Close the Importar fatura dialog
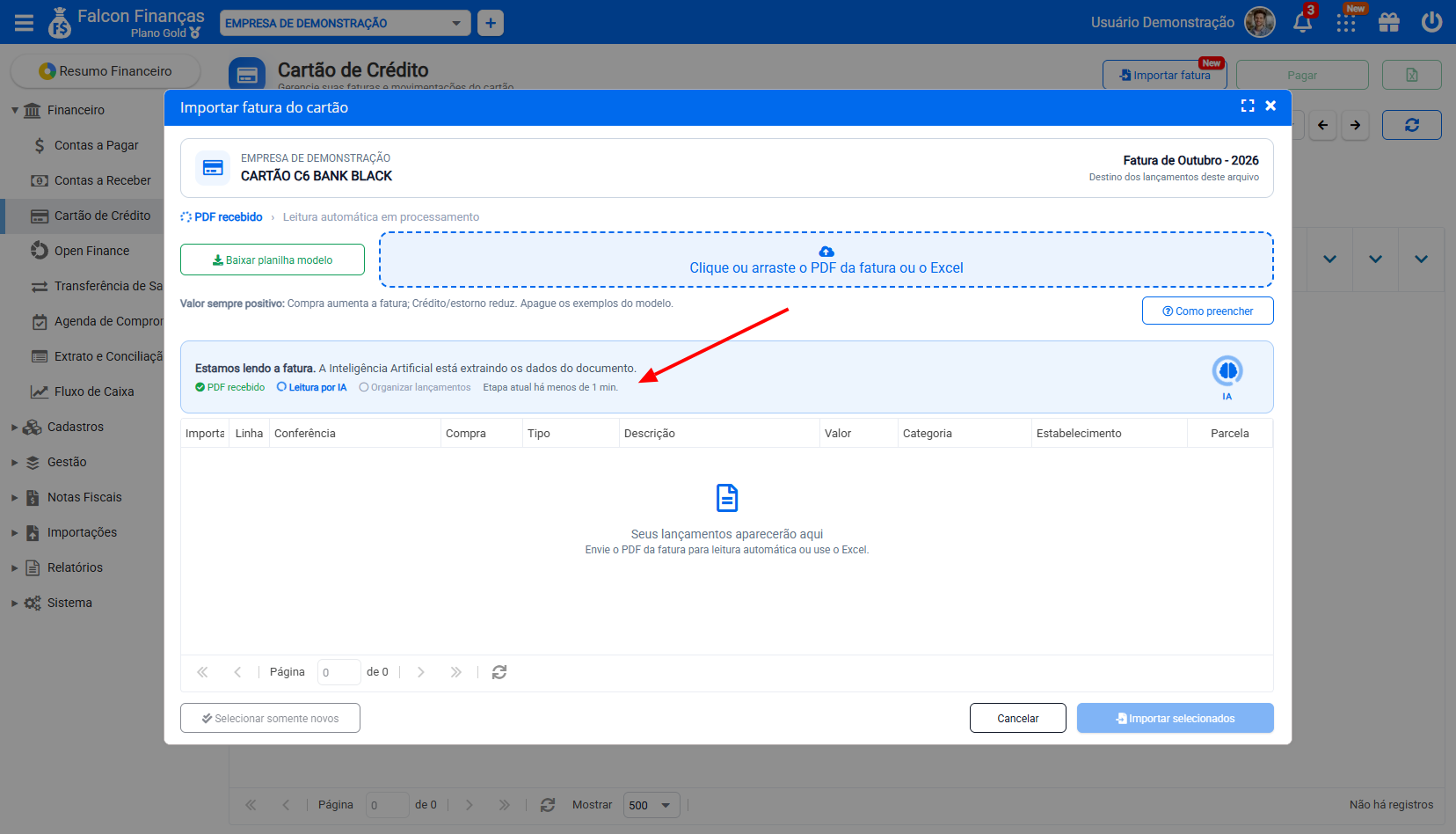This screenshot has width=1456, height=834. pos(1270,106)
